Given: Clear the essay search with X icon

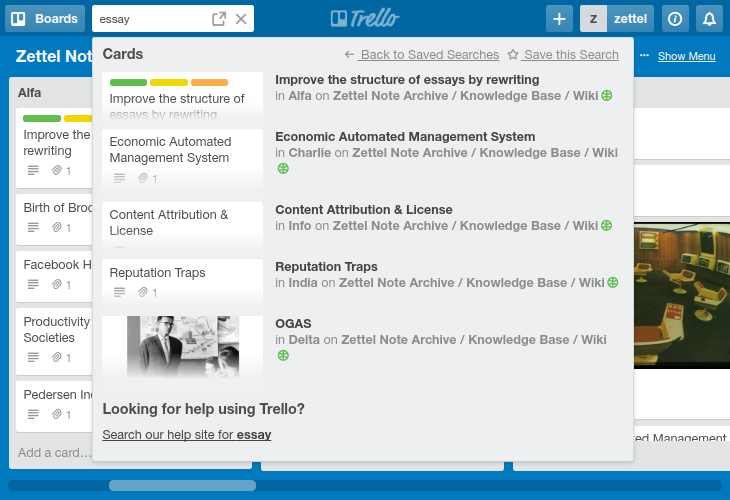Looking at the screenshot, I should [241, 19].
